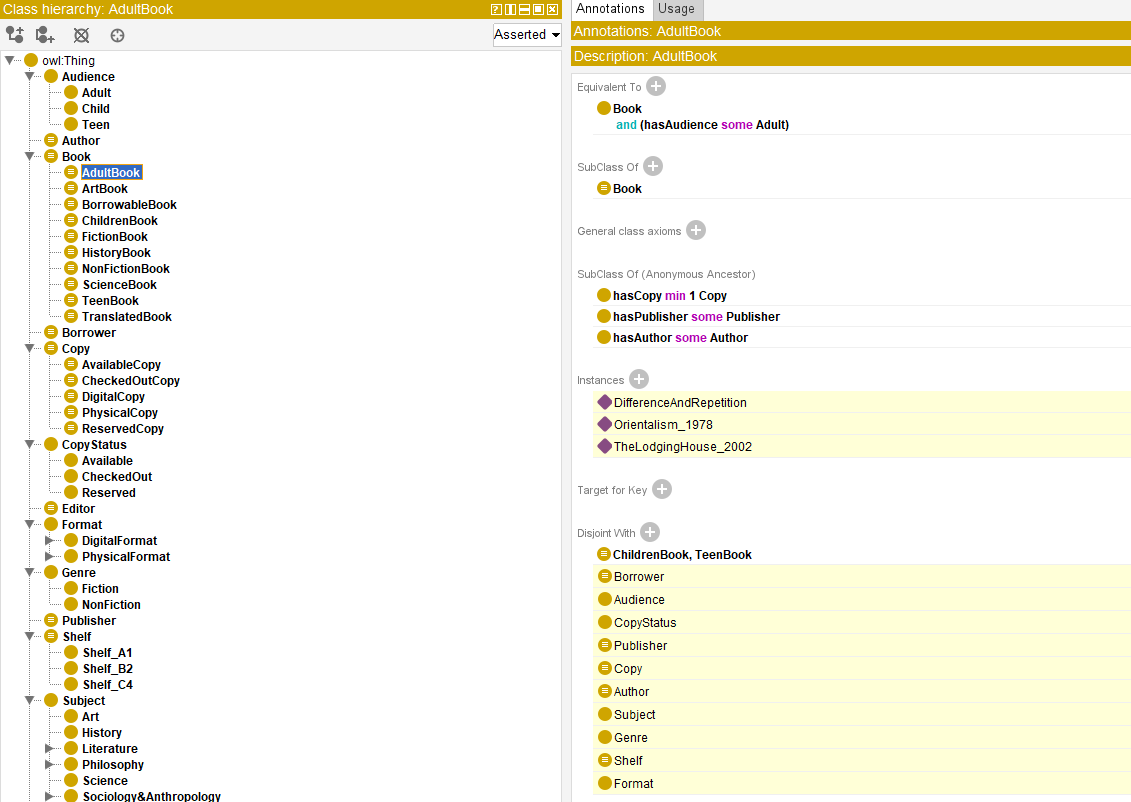
Task: Add a new instance to AdultBook
Action: point(639,380)
